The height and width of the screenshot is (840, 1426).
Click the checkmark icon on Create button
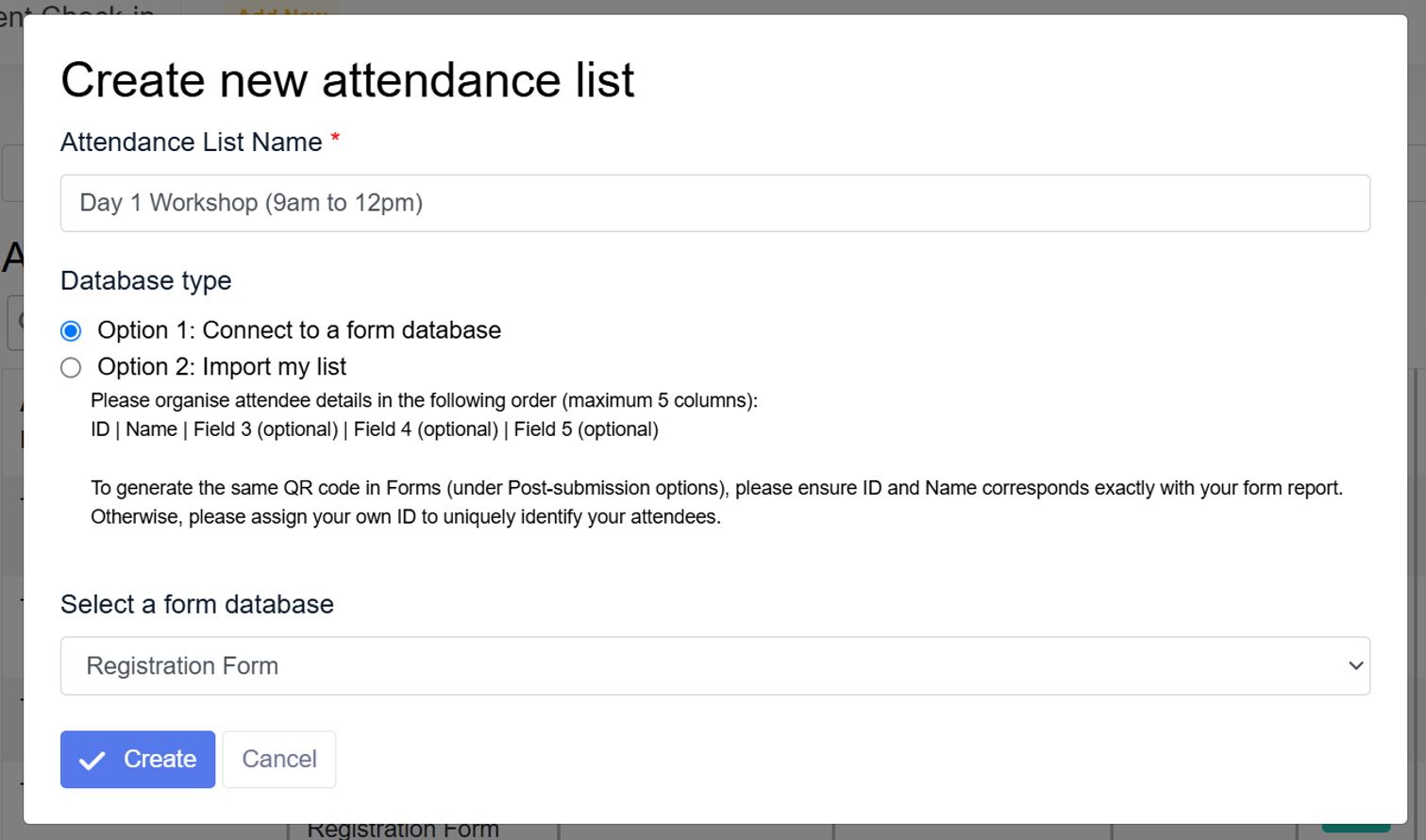pos(92,761)
